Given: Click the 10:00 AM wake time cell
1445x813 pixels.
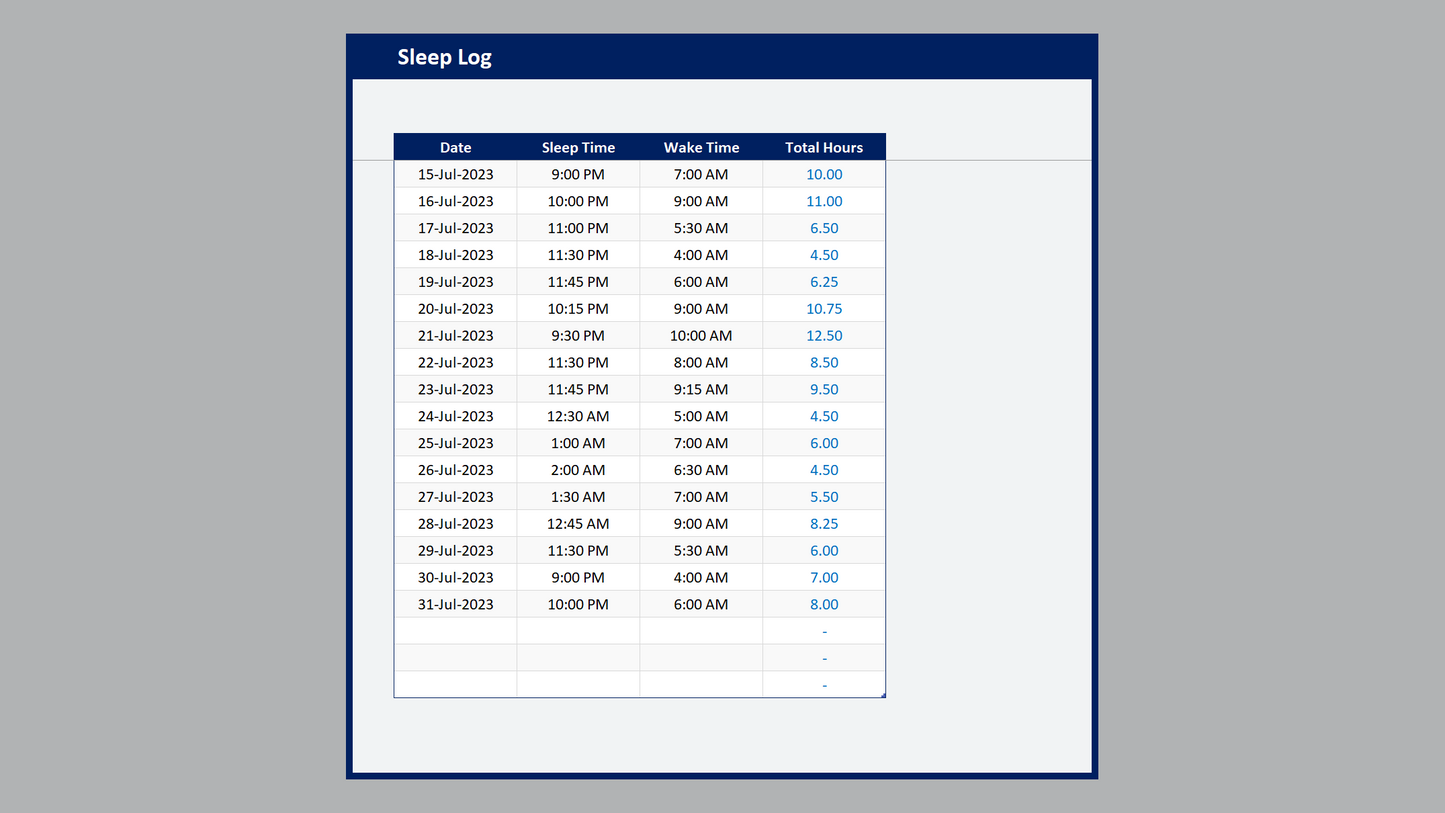Looking at the screenshot, I should point(701,336).
